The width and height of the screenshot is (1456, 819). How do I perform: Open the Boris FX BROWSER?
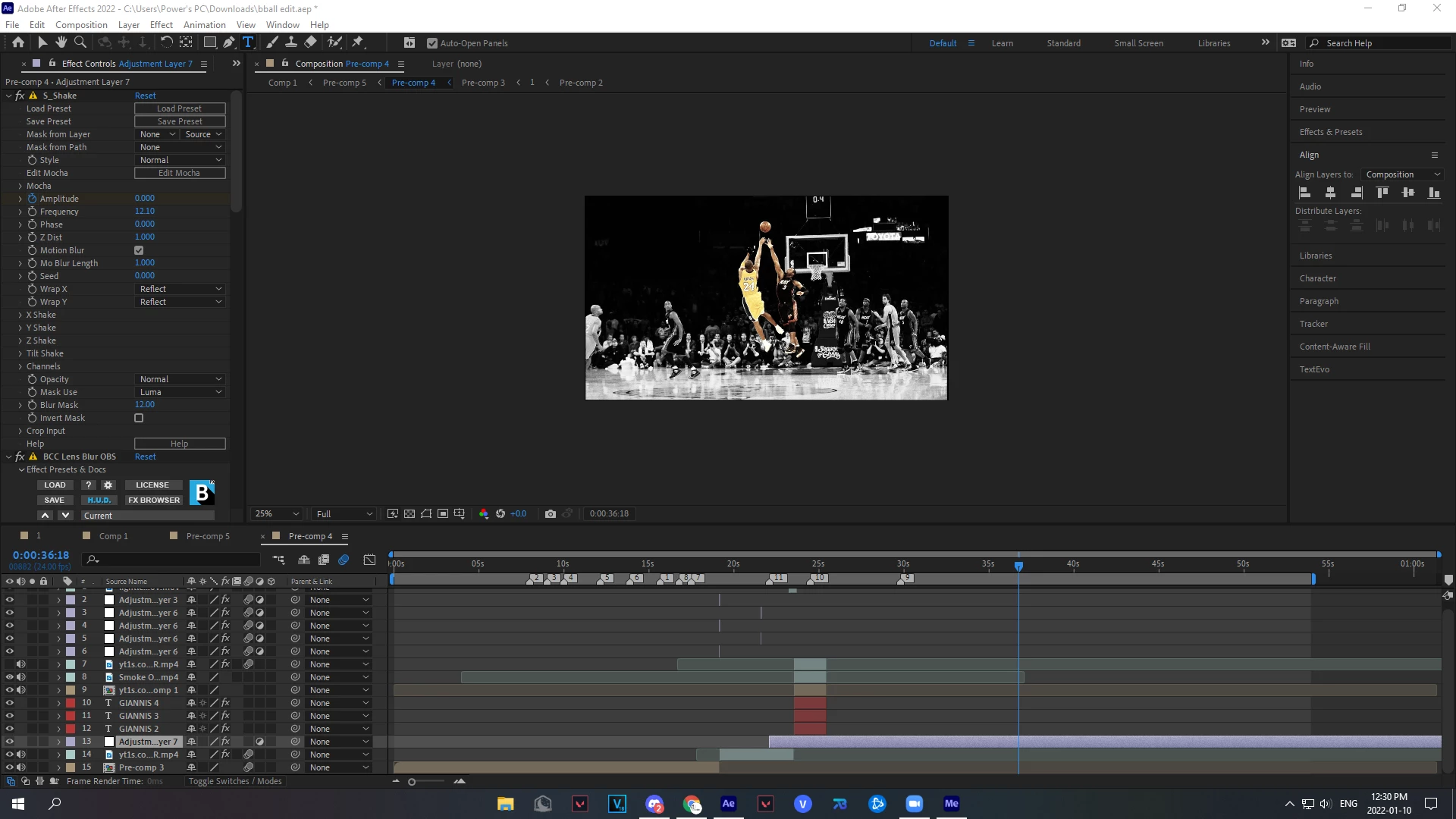(154, 500)
